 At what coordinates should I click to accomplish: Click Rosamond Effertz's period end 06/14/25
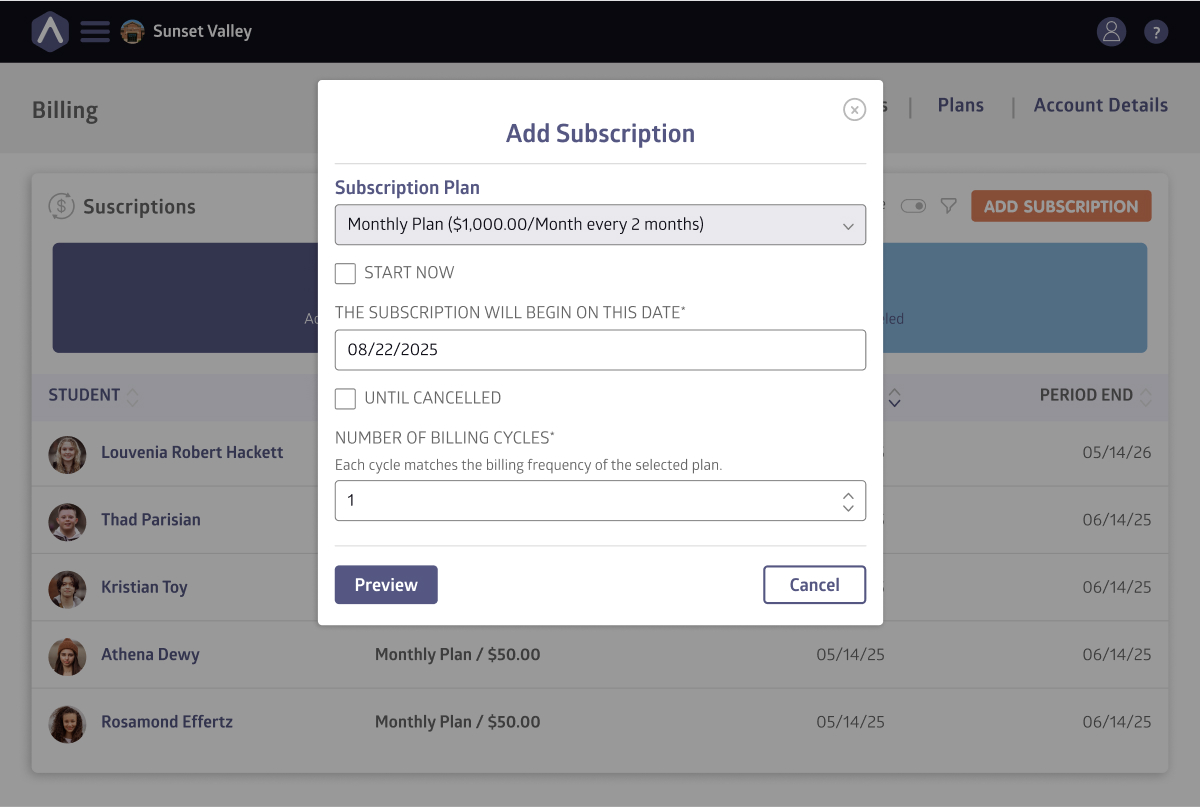pos(1117,722)
